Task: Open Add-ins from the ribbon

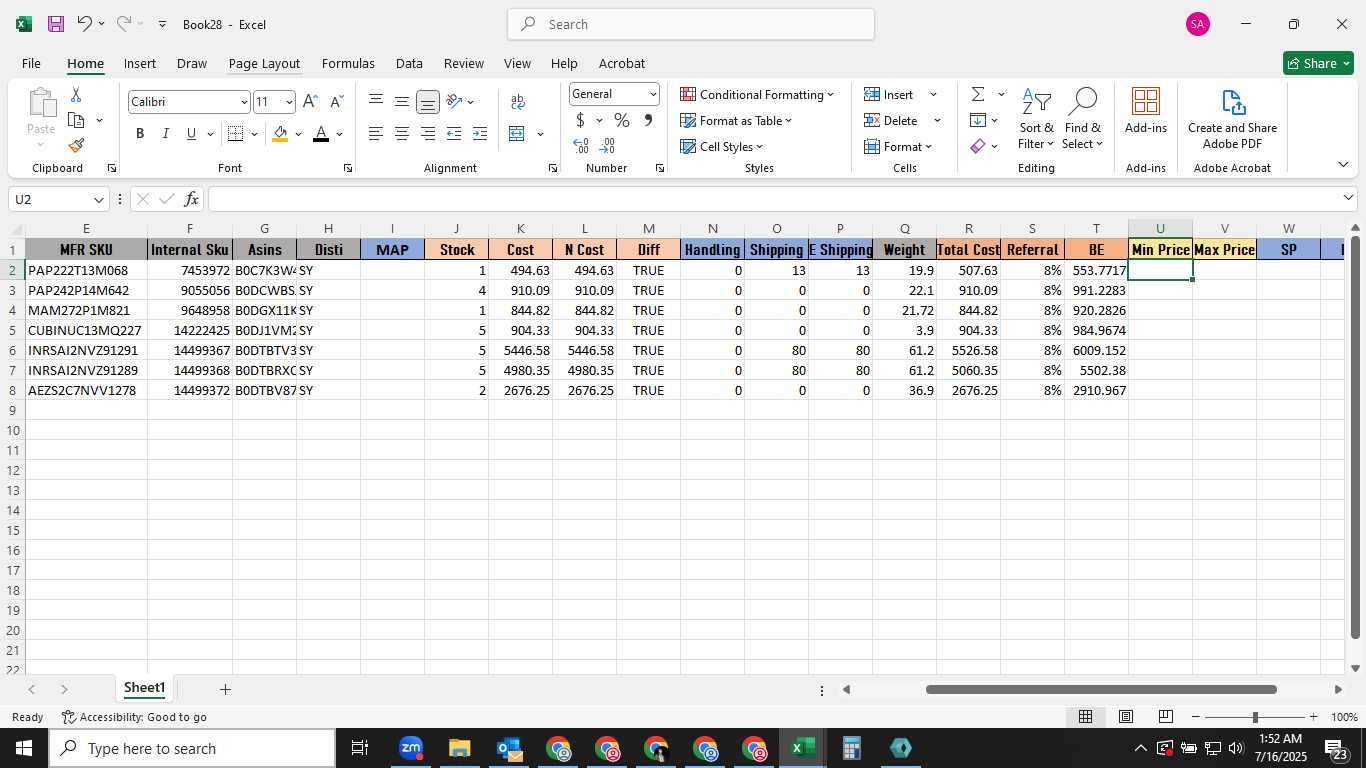Action: (x=1146, y=112)
